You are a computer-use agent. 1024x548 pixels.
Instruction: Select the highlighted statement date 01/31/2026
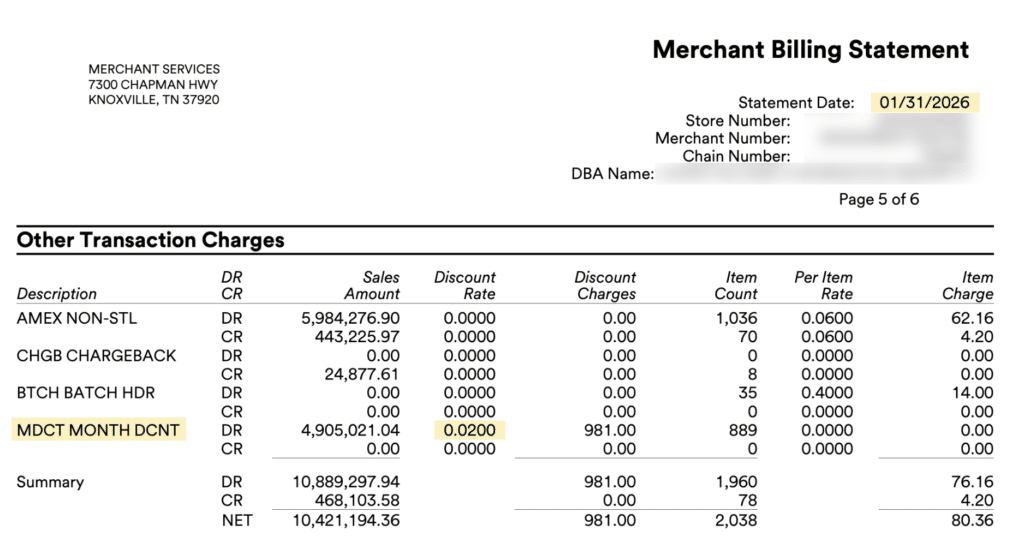click(x=925, y=102)
